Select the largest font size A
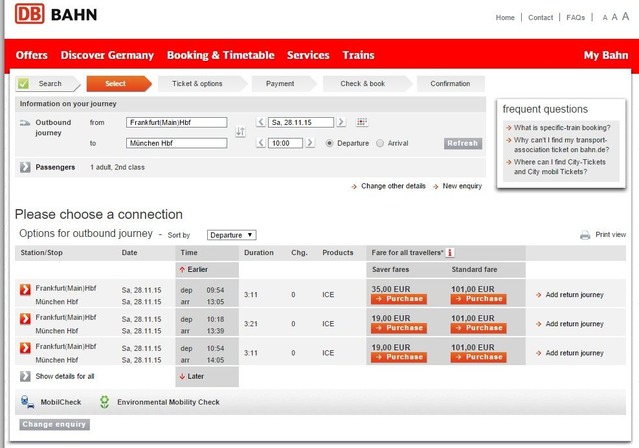 (x=625, y=16)
